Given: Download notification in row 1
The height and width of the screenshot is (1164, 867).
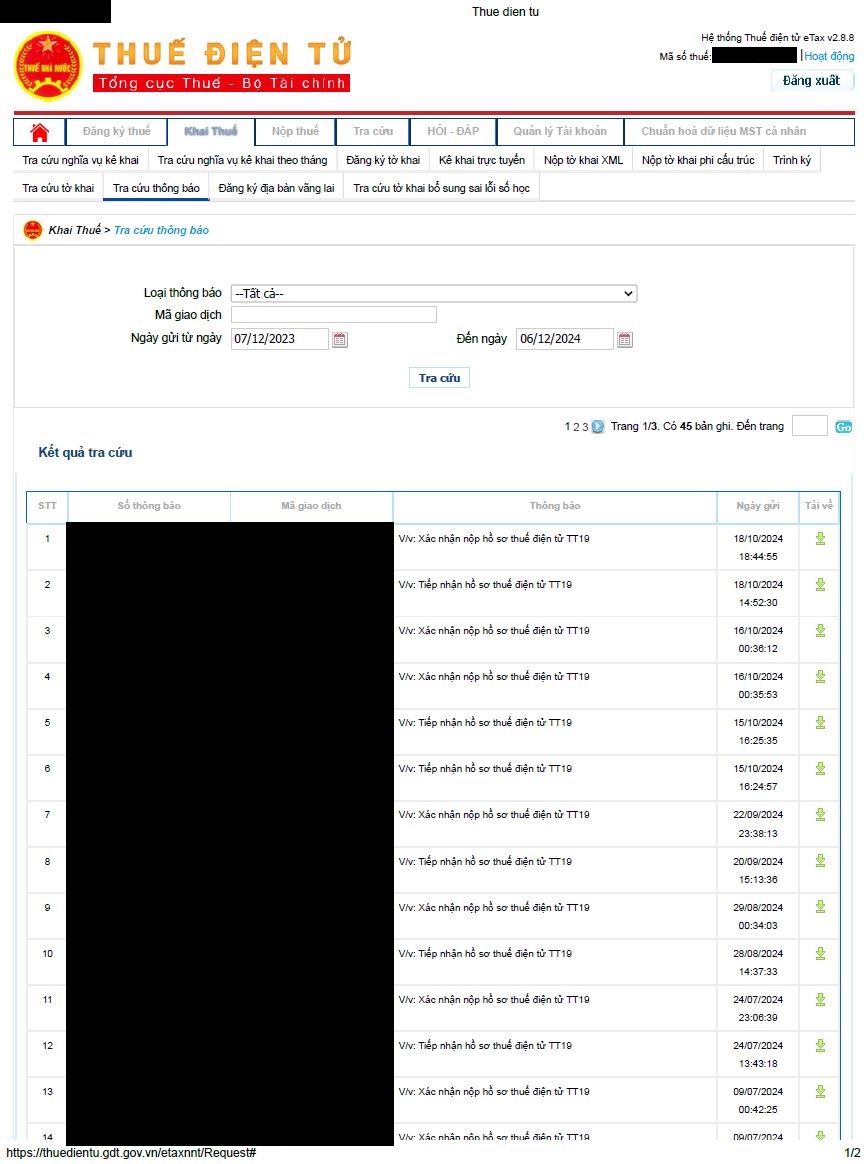Looking at the screenshot, I should pyautogui.click(x=820, y=539).
